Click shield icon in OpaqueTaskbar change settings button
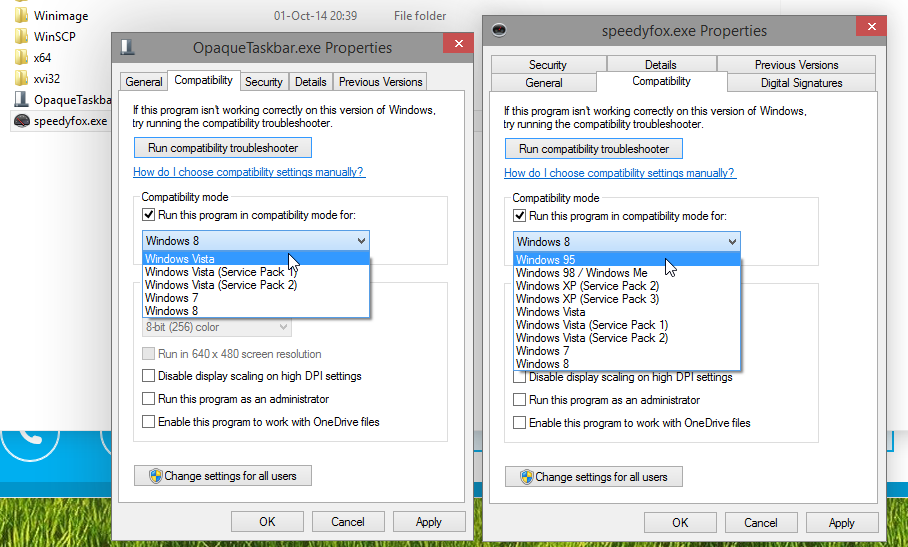 click(156, 476)
